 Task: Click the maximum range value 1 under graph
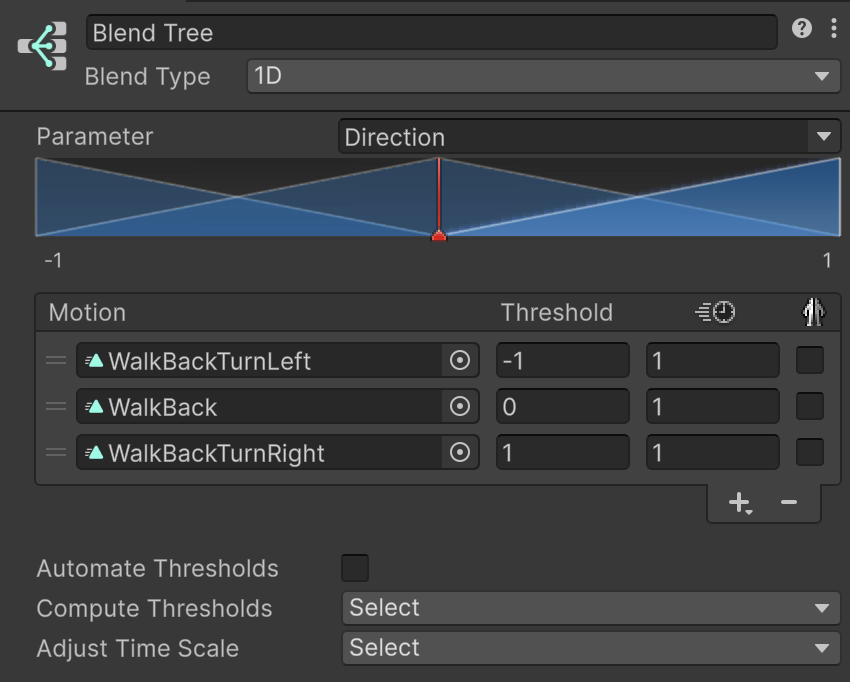(827, 261)
